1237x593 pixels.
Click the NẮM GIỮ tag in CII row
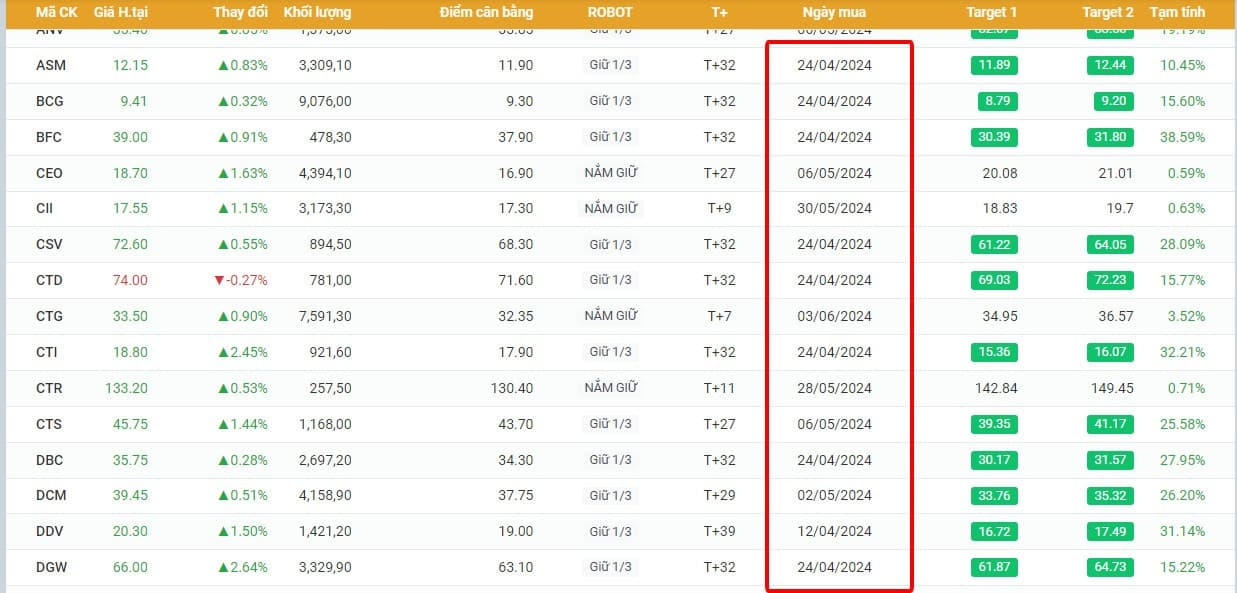point(611,208)
